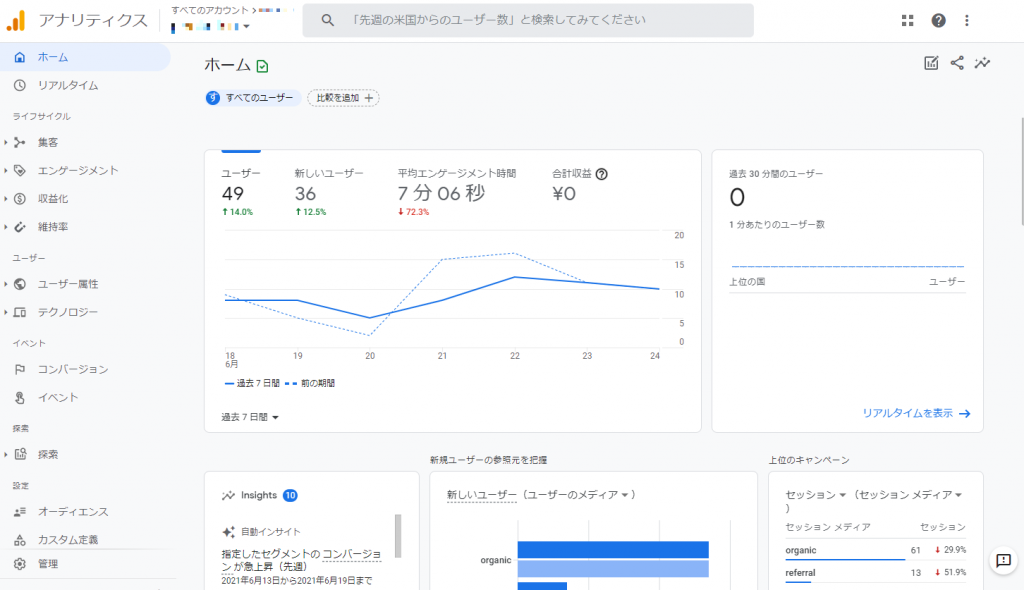The image size is (1024, 590).
Task: Click the referral row in campaign table
Action: point(875,573)
